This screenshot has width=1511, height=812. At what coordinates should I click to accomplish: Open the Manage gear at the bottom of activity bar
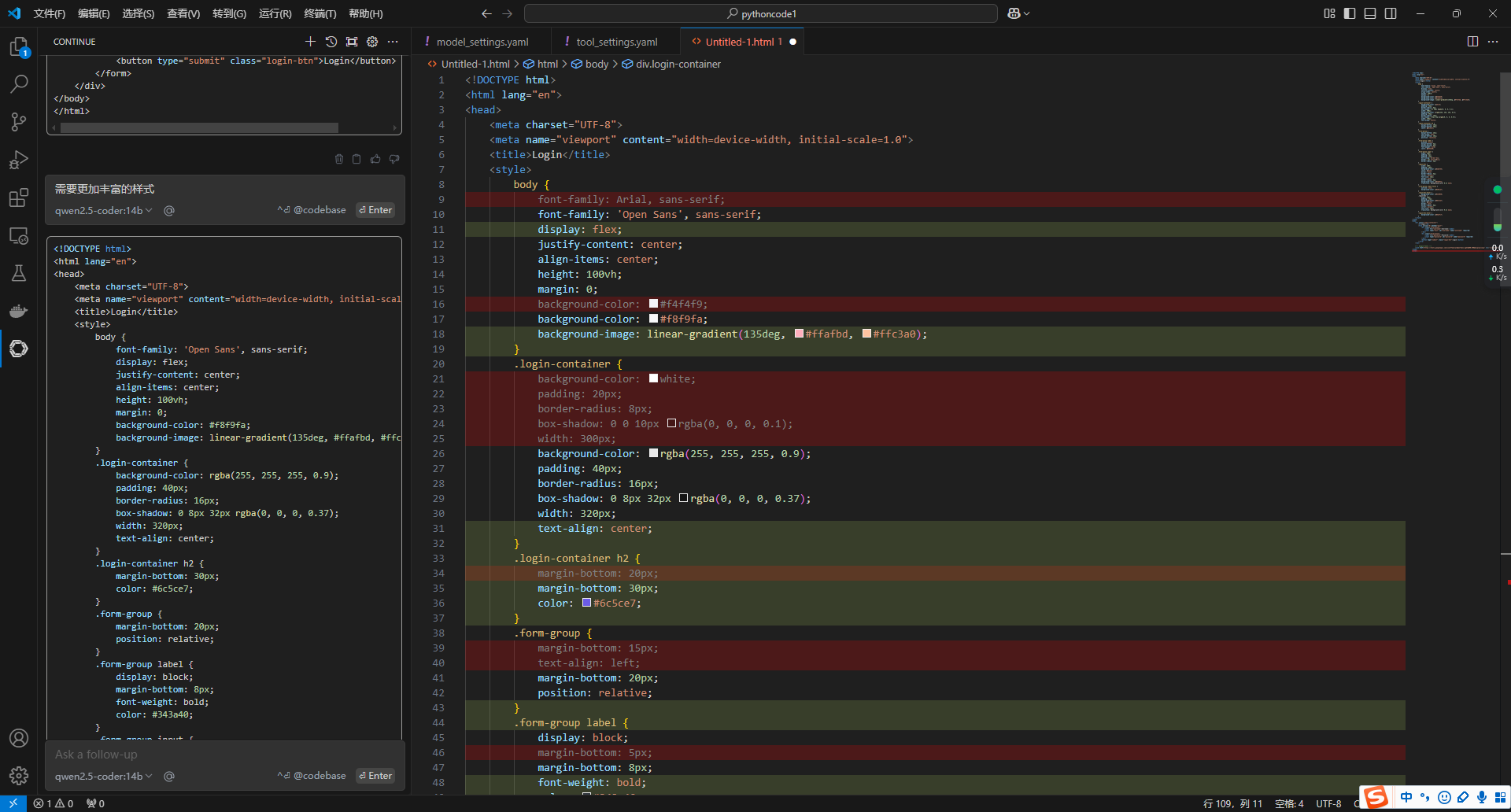[19, 776]
